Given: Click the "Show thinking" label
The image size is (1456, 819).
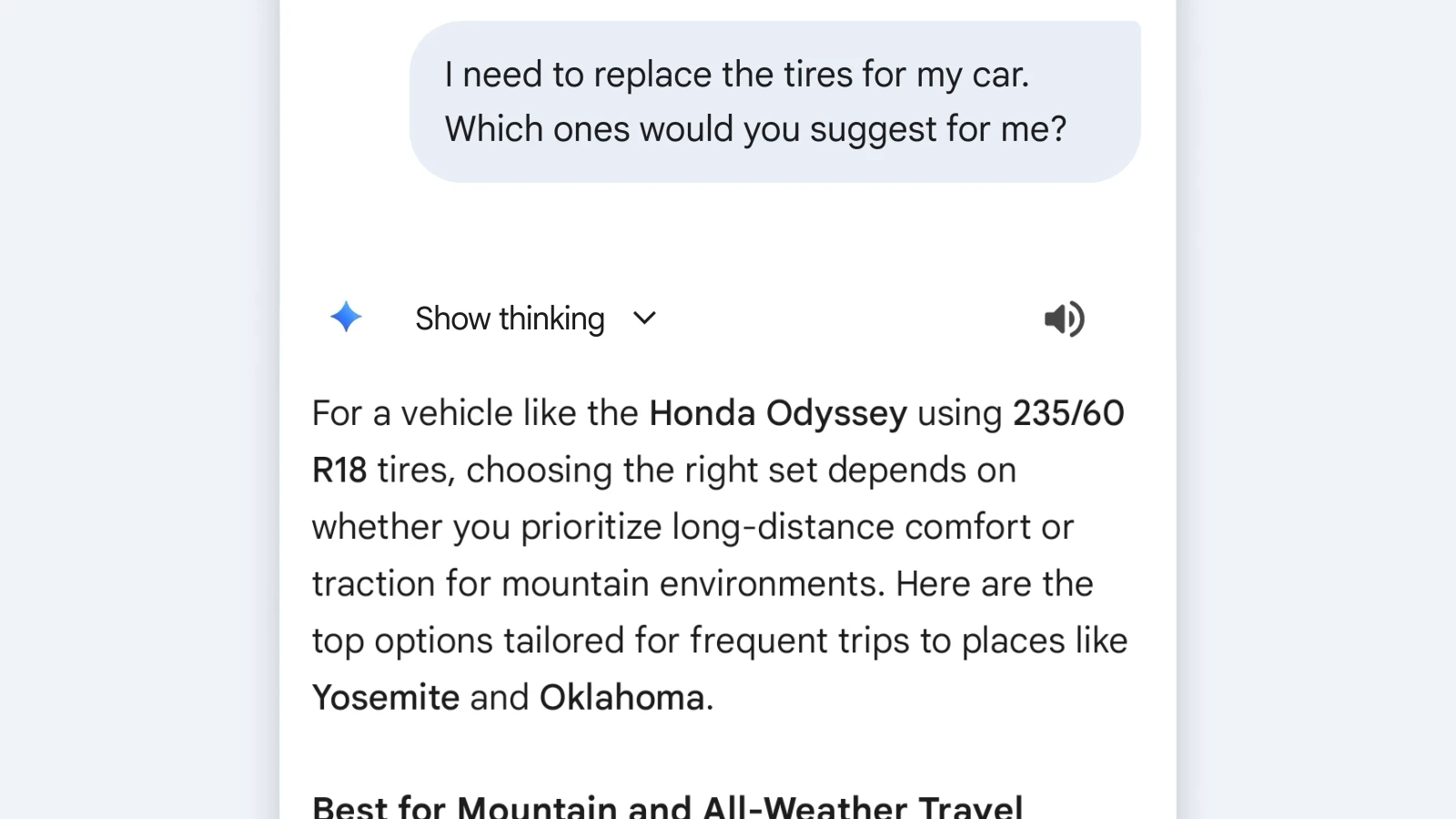Looking at the screenshot, I should (x=510, y=318).
